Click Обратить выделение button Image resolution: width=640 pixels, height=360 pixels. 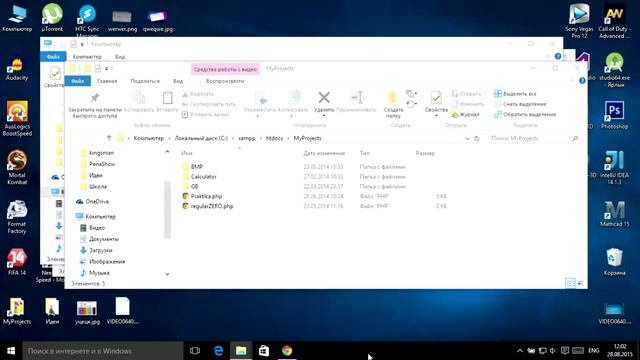(525, 114)
